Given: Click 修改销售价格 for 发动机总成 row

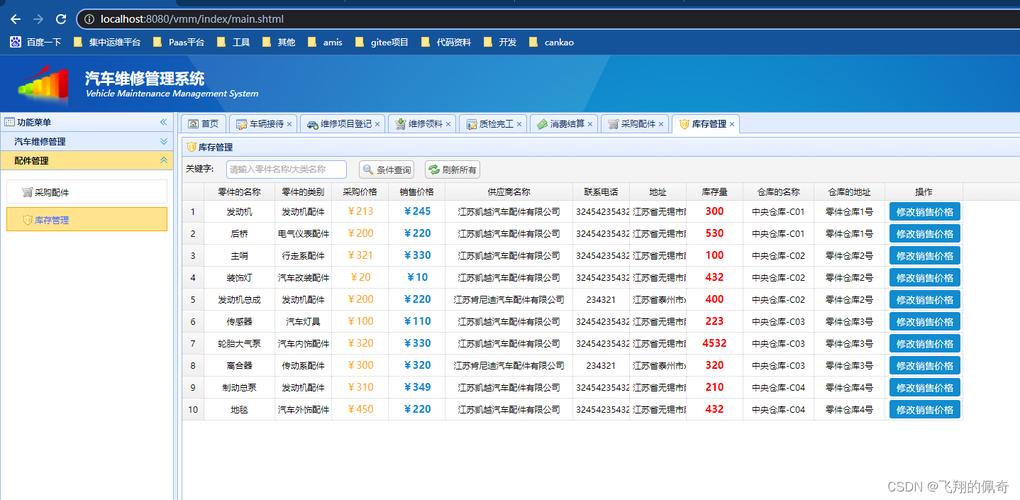Looking at the screenshot, I should click(x=924, y=300).
